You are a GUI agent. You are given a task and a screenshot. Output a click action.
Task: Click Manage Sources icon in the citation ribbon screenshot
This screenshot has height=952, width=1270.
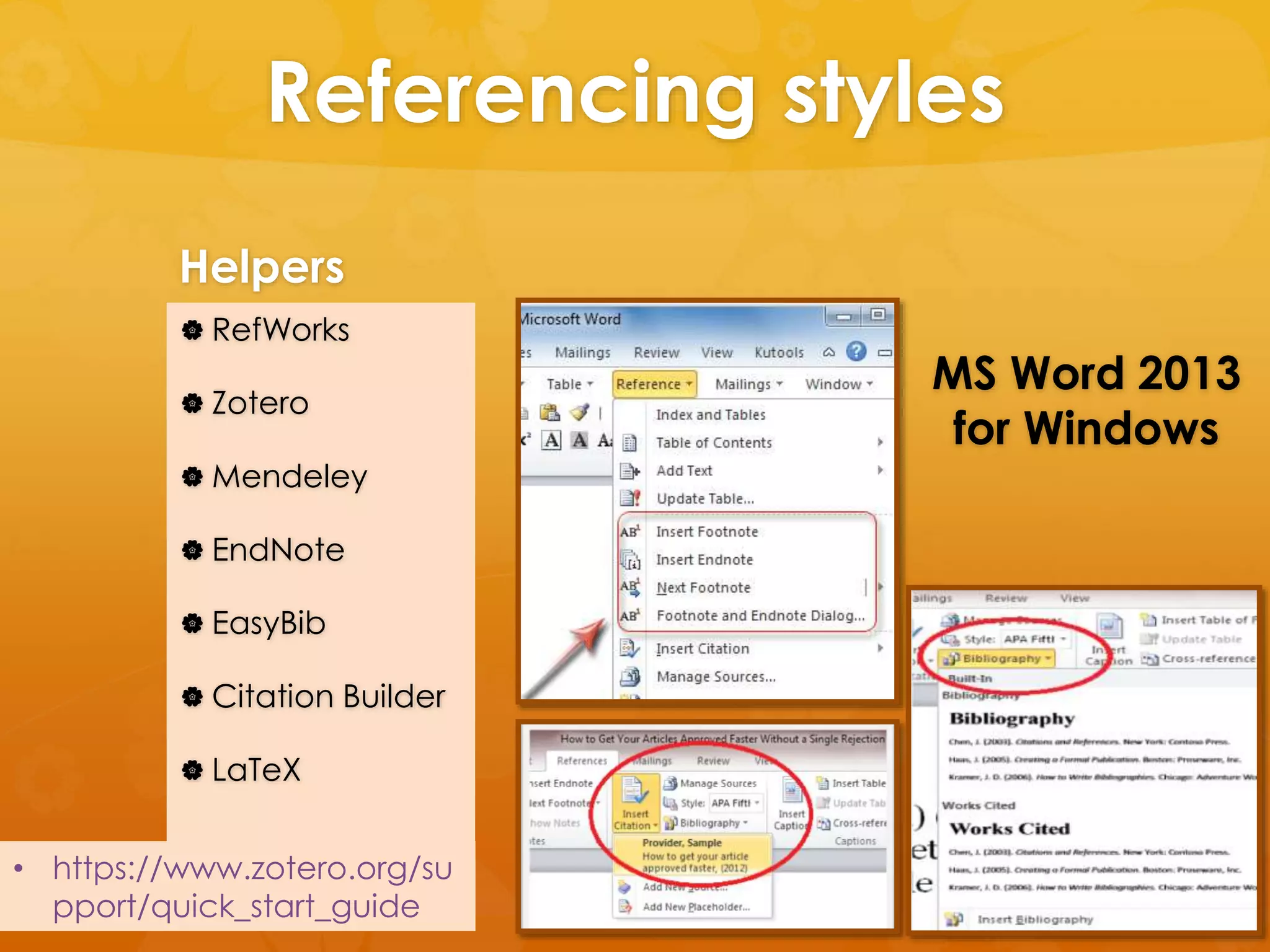[x=670, y=783]
